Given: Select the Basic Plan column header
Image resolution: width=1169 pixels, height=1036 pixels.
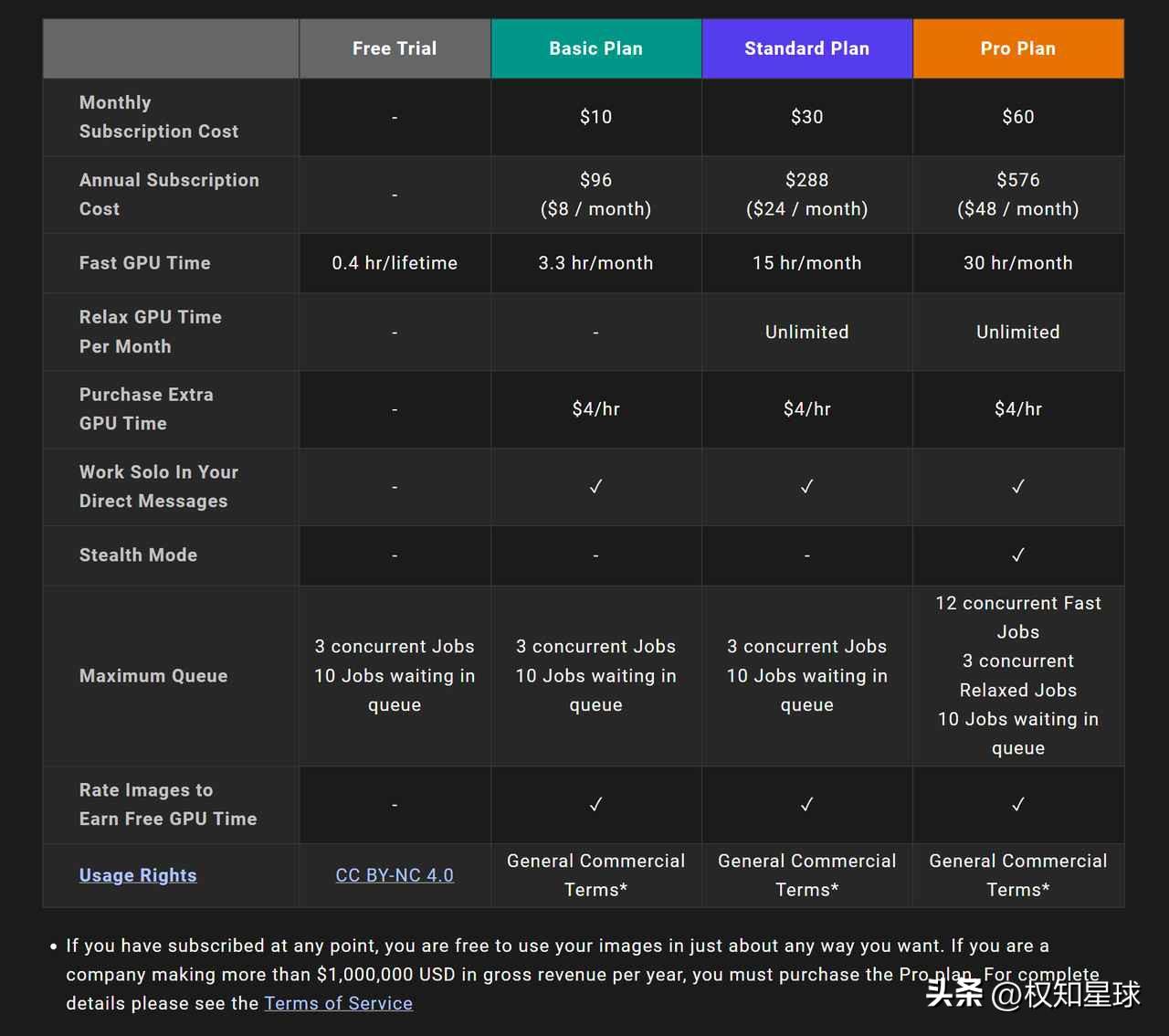Looking at the screenshot, I should click(x=595, y=48).
